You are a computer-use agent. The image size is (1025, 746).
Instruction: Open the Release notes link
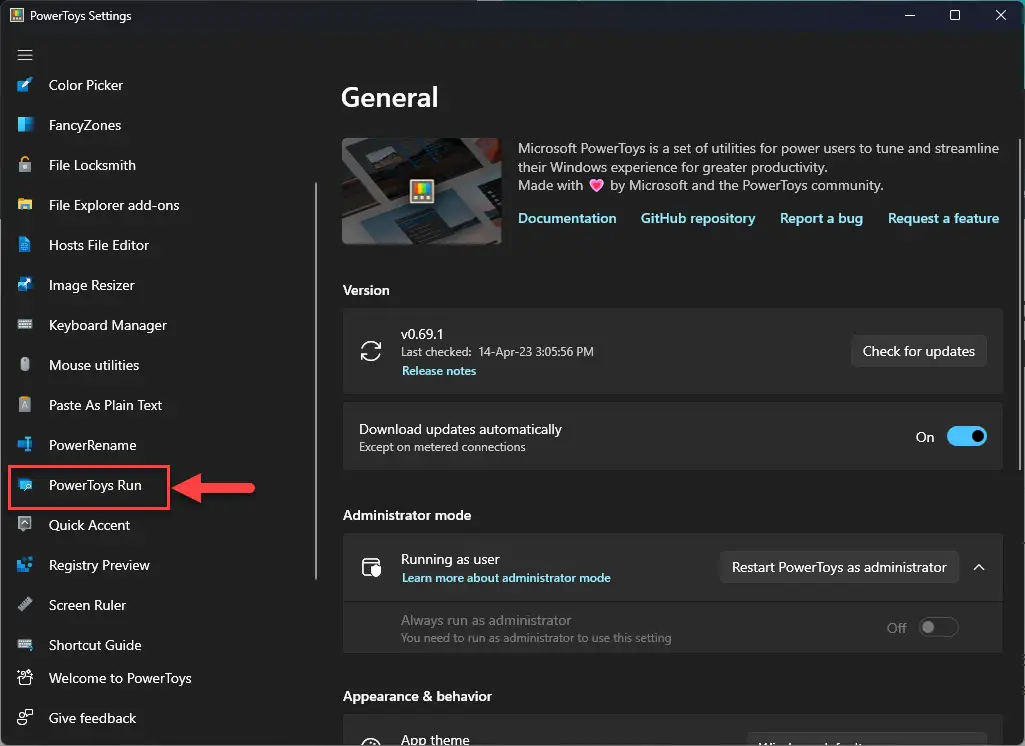click(439, 371)
